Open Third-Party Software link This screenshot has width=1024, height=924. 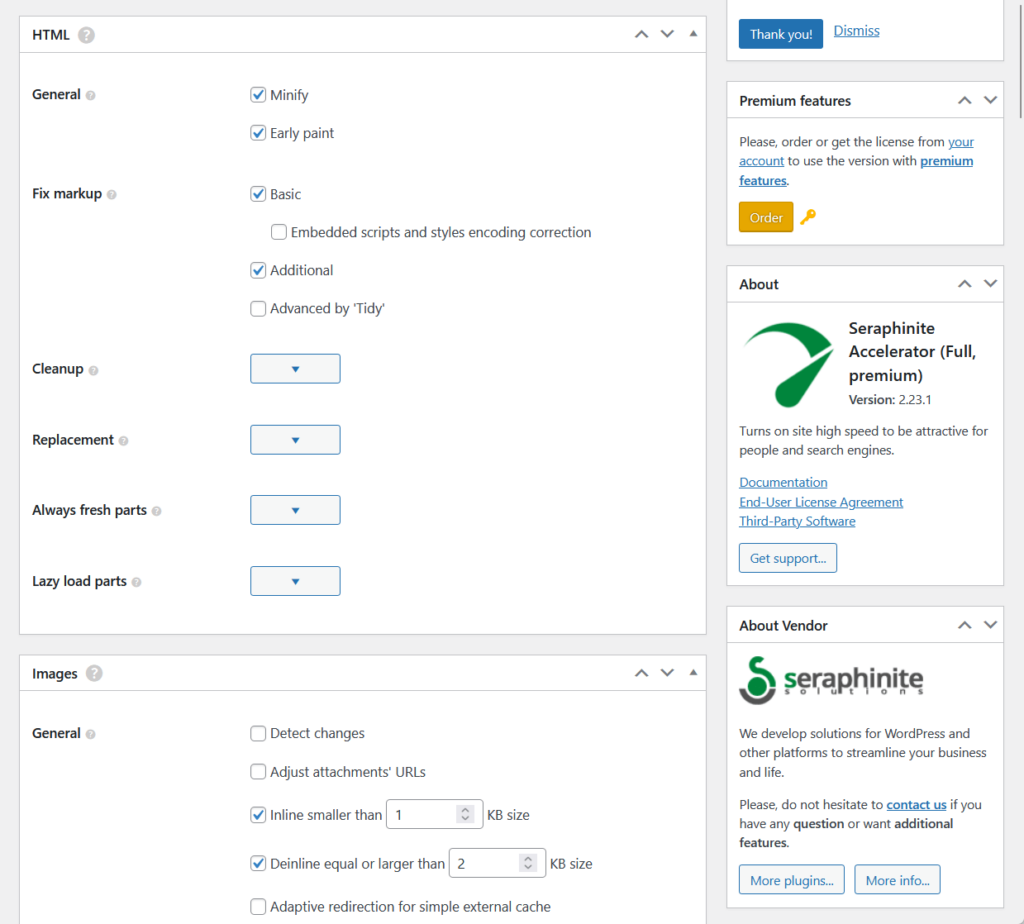(797, 521)
